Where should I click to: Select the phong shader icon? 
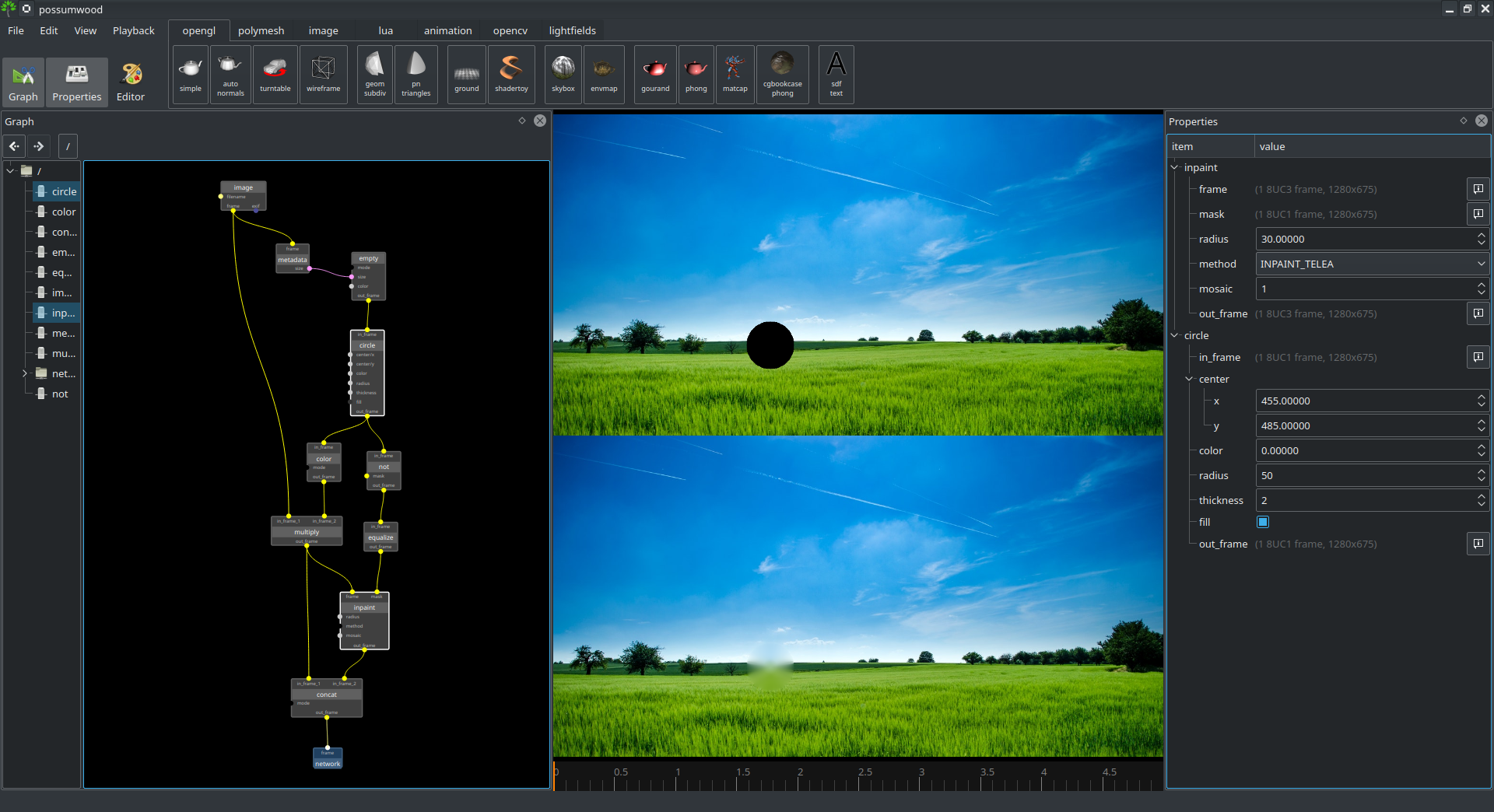point(696,75)
